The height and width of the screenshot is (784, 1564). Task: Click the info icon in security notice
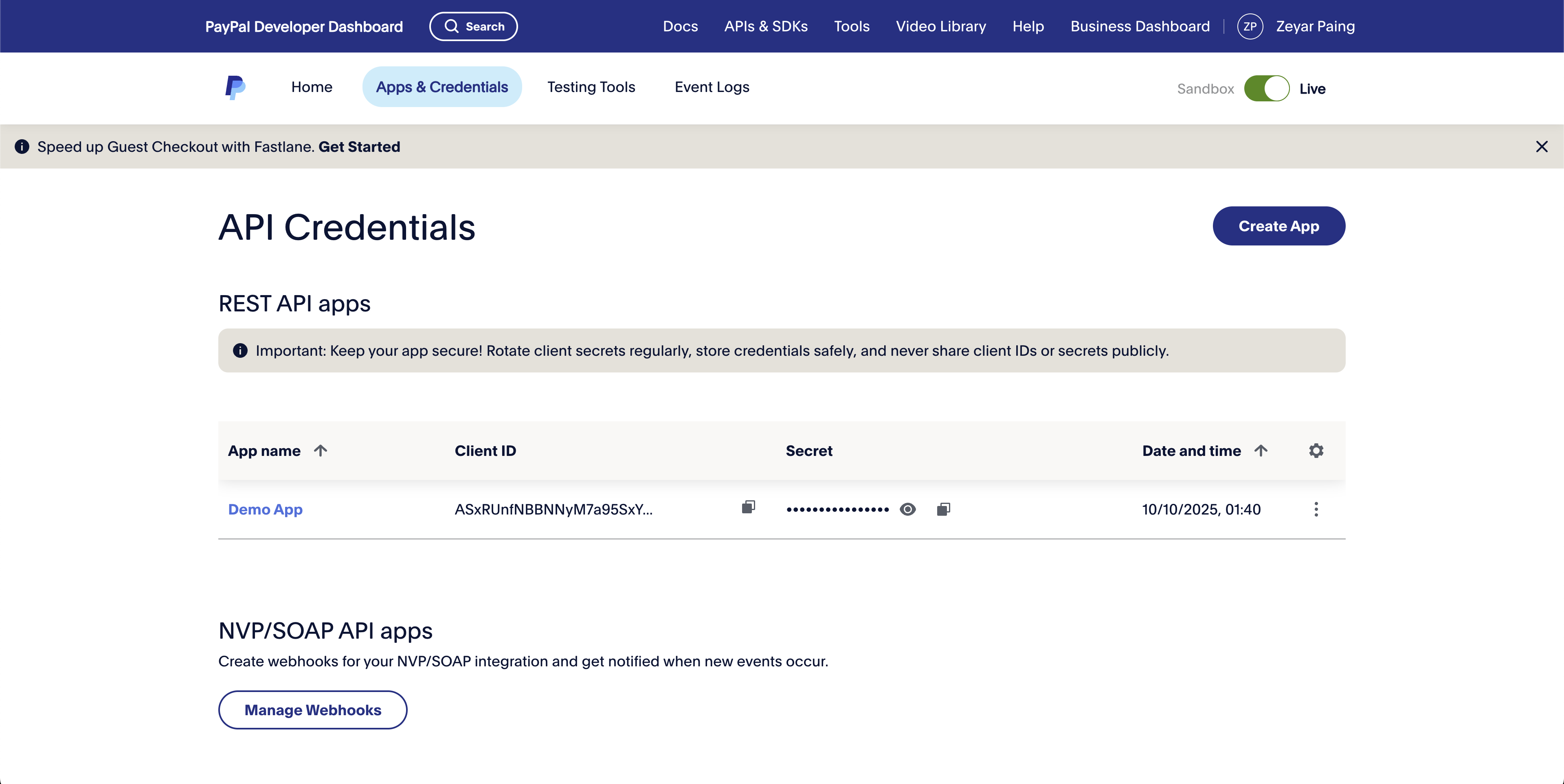[240, 351]
